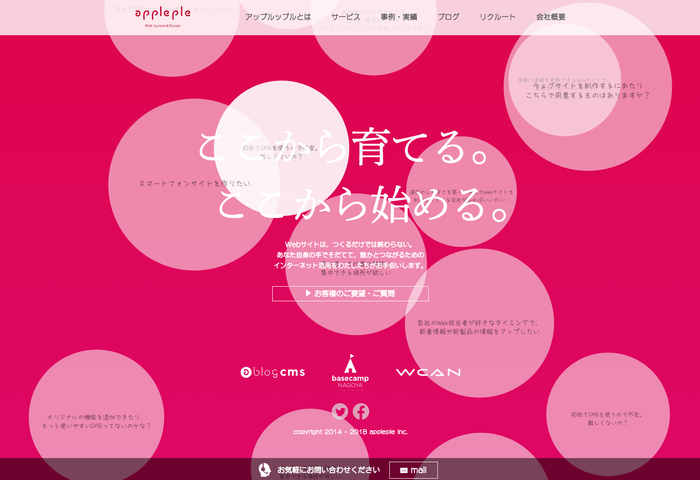
Task: Open 会社概要 in the top navigation
Action: point(550,17)
